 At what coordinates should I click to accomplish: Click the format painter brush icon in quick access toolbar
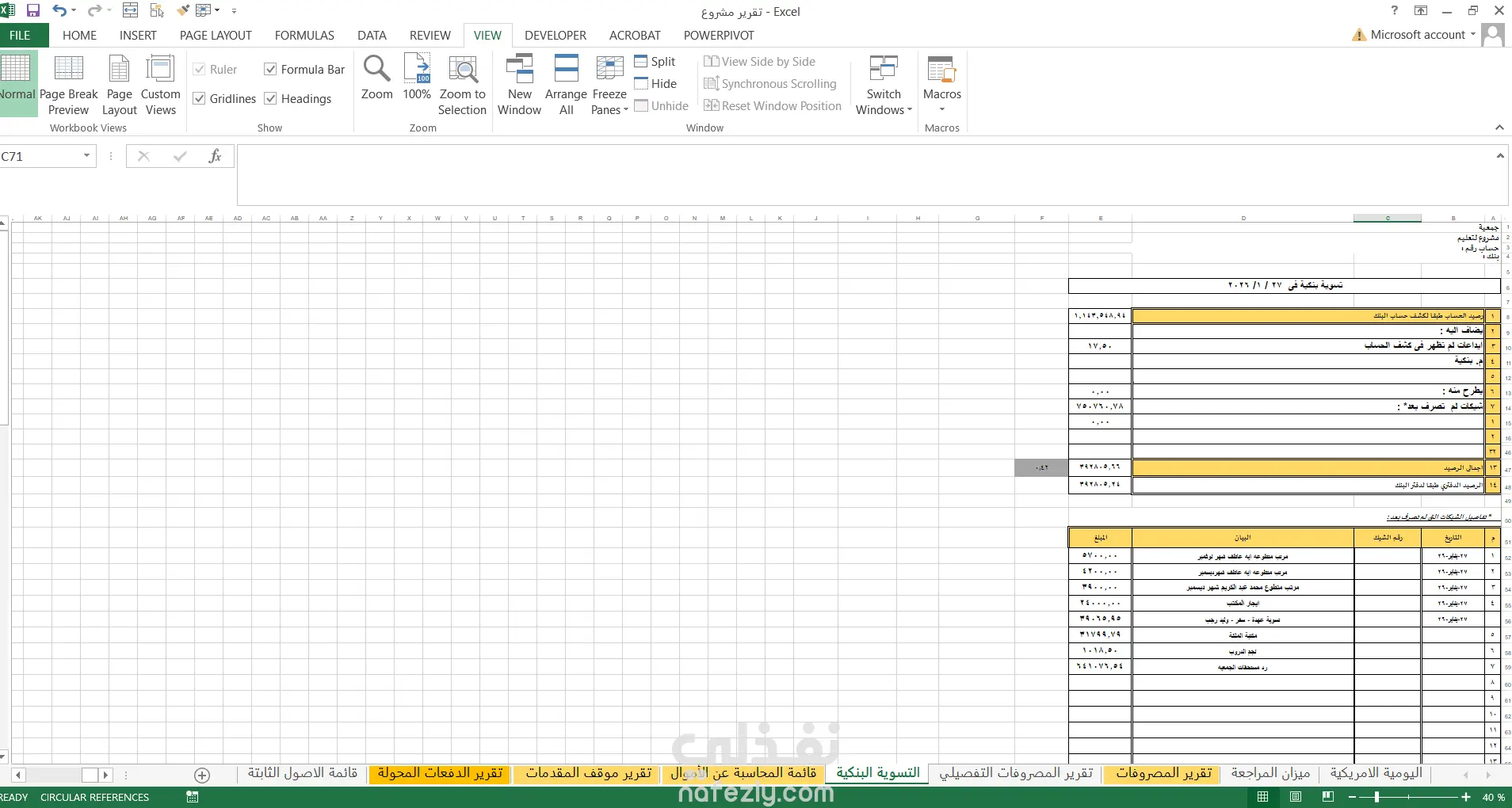point(183,11)
